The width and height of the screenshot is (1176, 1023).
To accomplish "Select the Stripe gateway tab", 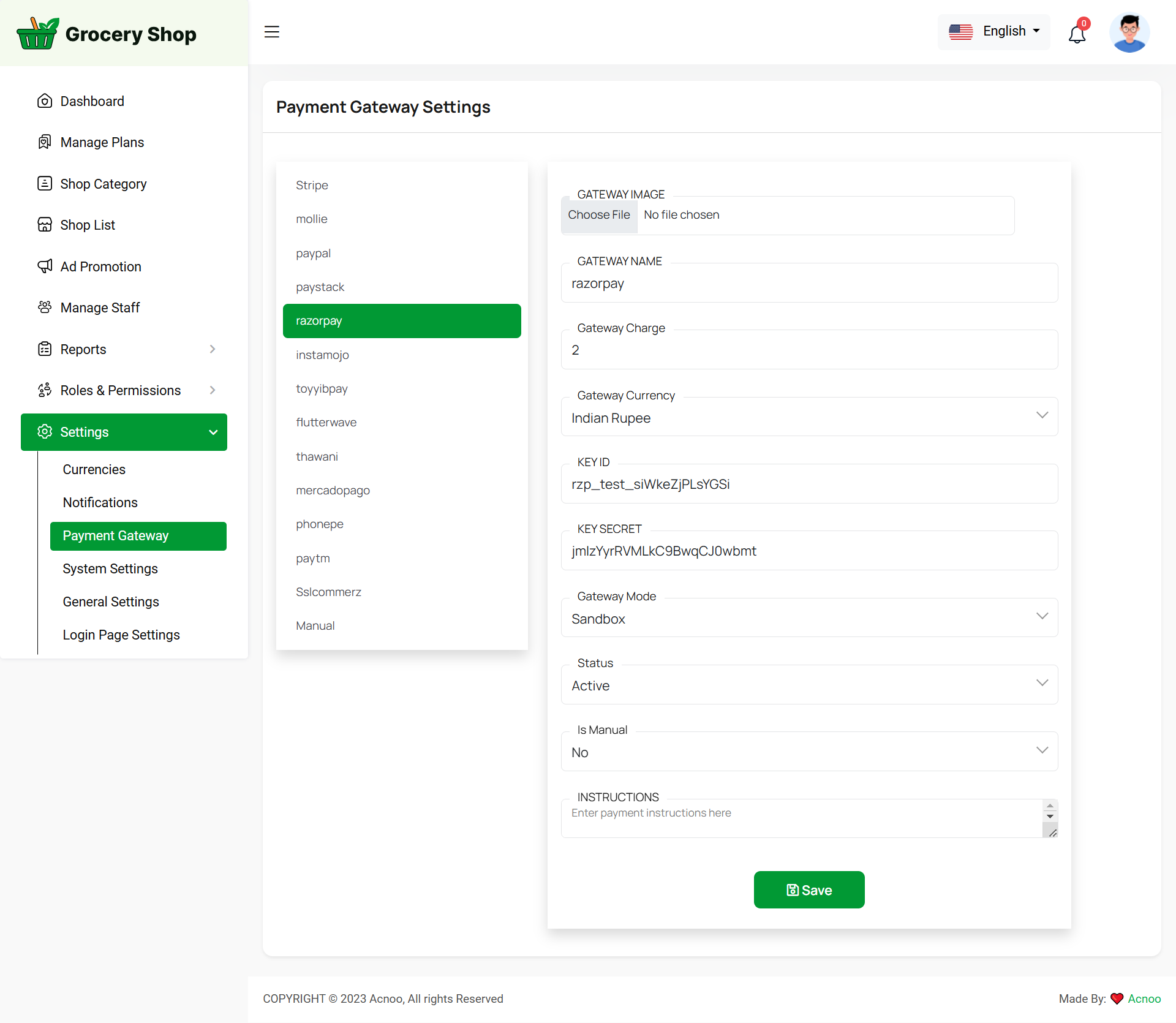I will (x=312, y=185).
